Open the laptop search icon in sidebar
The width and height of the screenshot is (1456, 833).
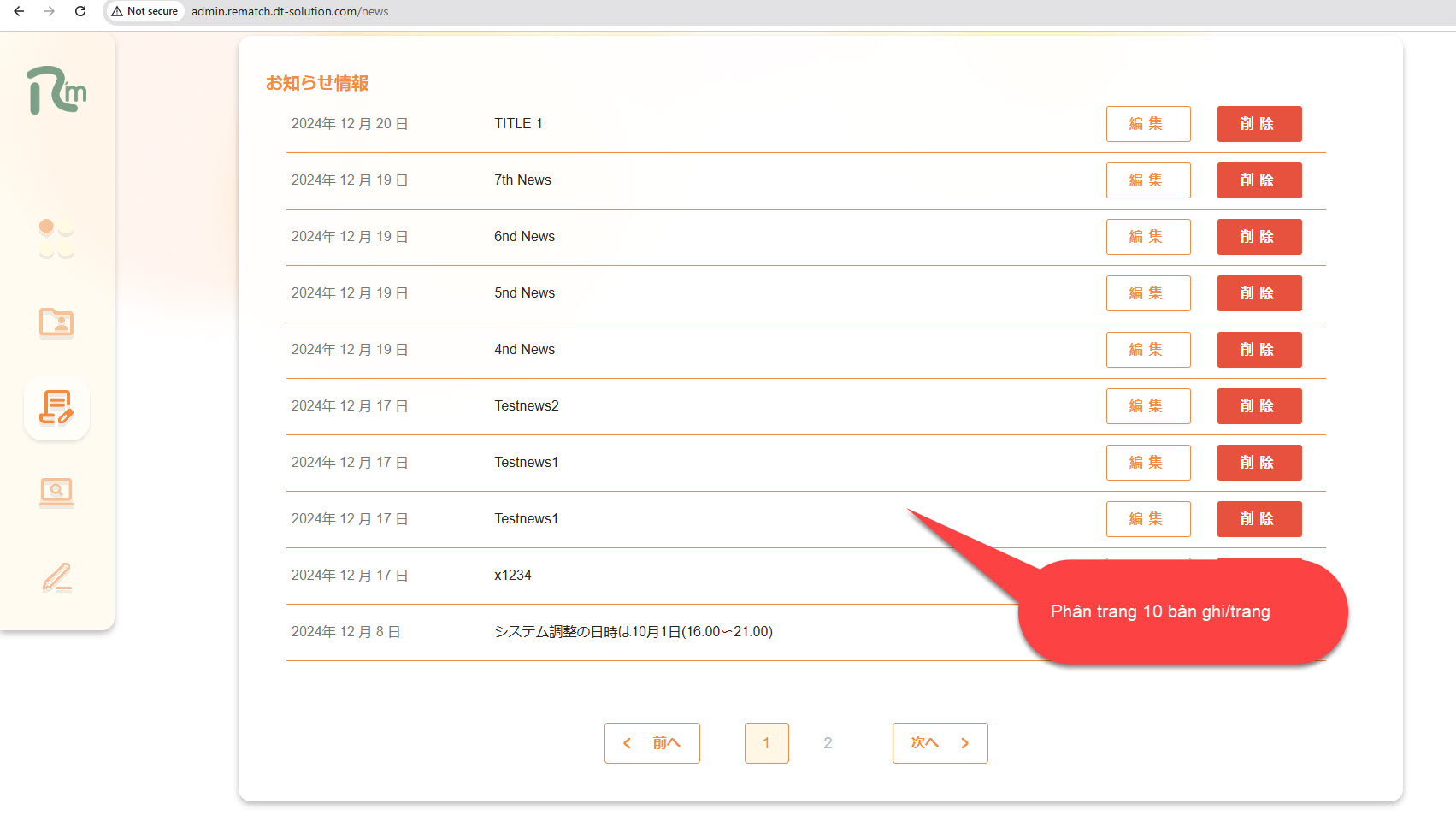(56, 492)
